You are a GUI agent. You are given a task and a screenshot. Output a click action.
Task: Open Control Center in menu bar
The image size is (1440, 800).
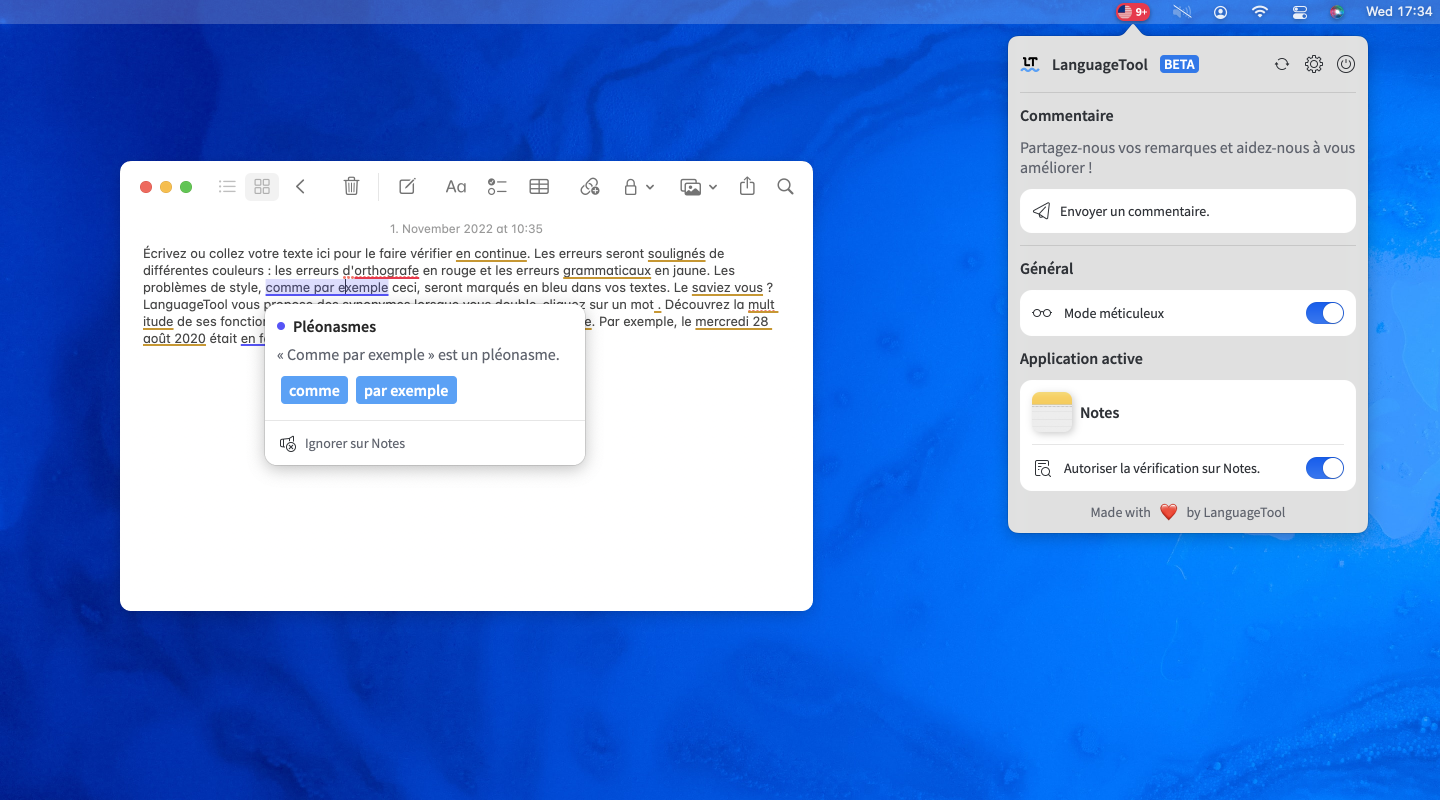pos(1300,12)
